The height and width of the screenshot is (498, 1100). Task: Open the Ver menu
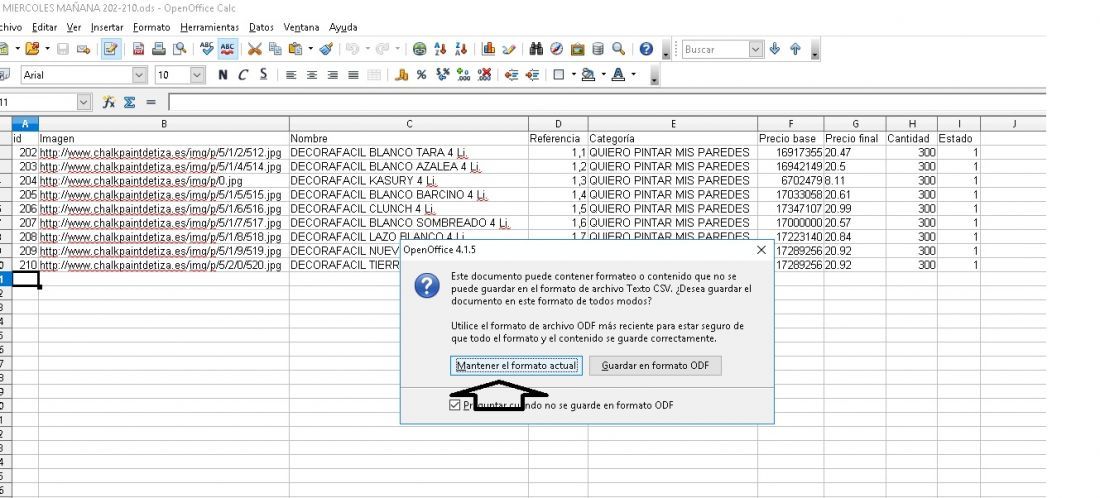pyautogui.click(x=74, y=27)
